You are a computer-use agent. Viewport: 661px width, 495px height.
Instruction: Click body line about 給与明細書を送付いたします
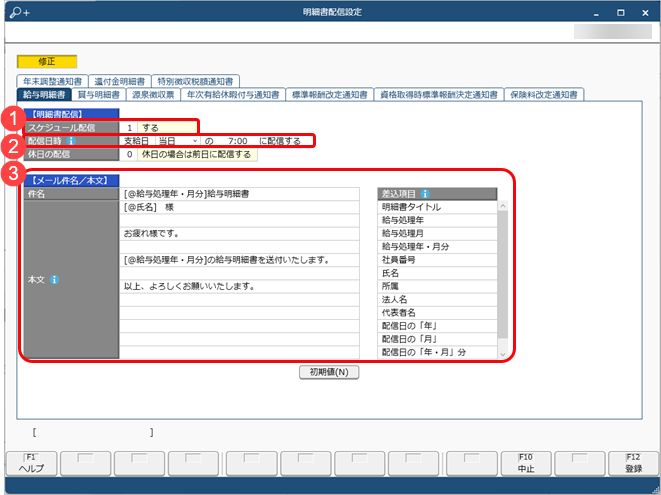239,260
